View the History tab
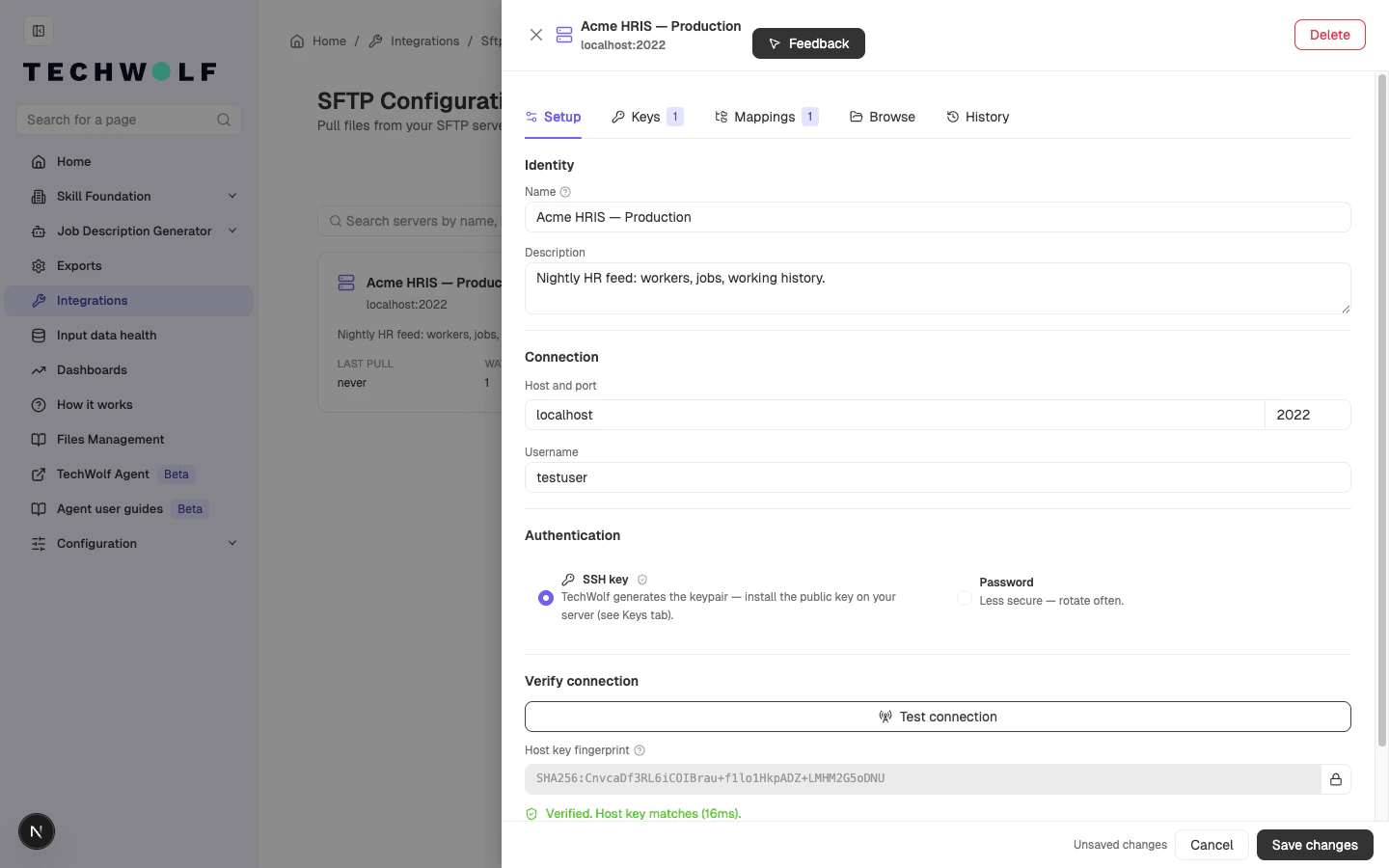The width and height of the screenshot is (1389, 868). [978, 117]
